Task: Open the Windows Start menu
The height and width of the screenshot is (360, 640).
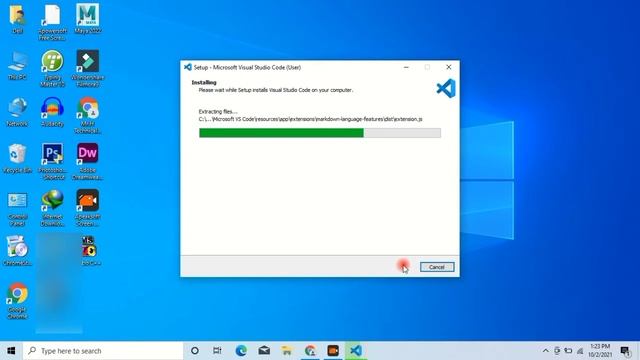Action: click(x=11, y=351)
